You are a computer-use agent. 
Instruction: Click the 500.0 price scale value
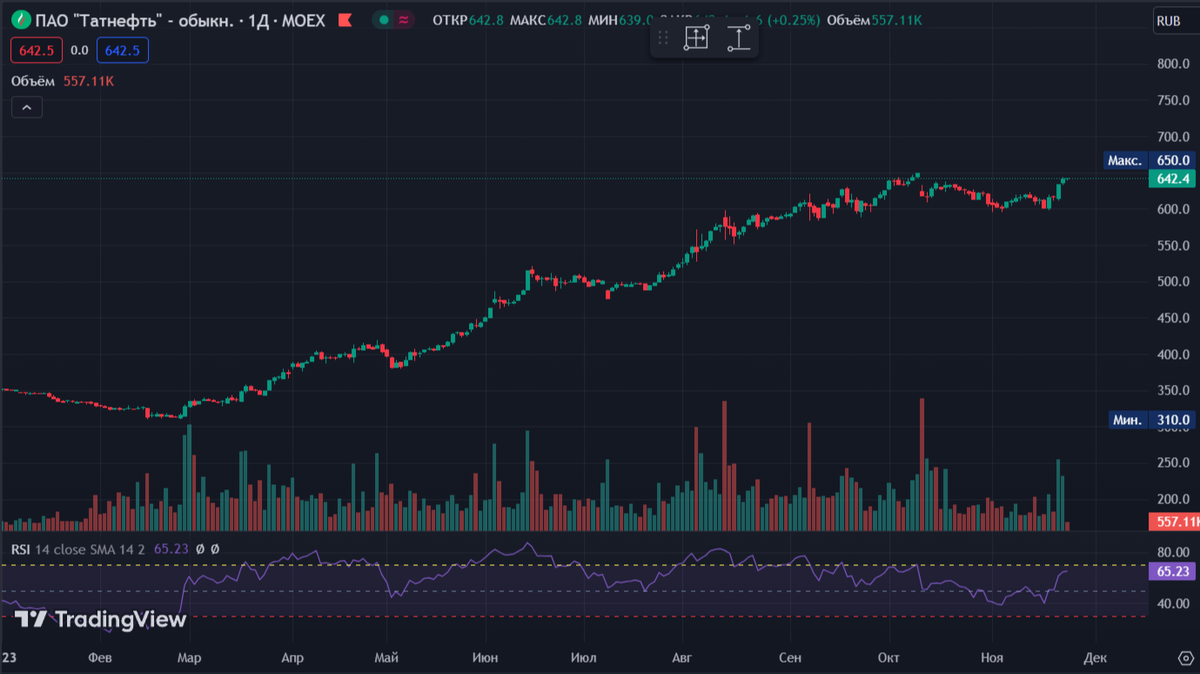[x=1172, y=282]
